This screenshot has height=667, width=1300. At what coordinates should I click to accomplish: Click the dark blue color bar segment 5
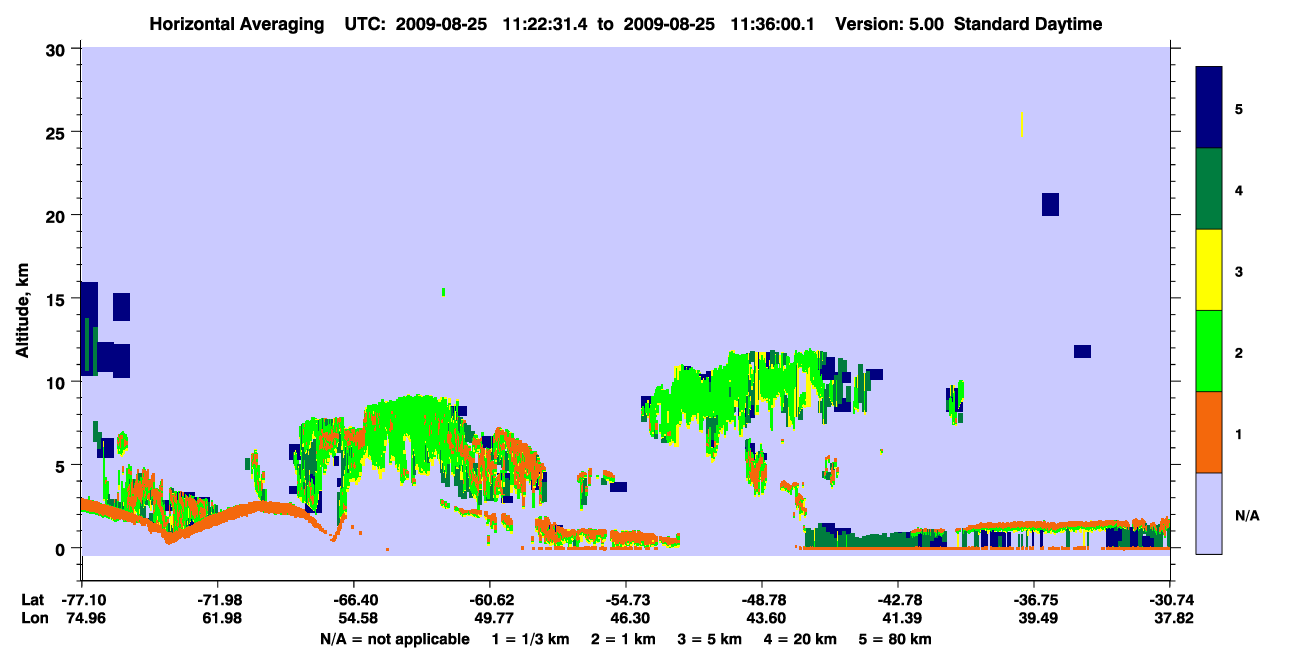click(x=1209, y=108)
